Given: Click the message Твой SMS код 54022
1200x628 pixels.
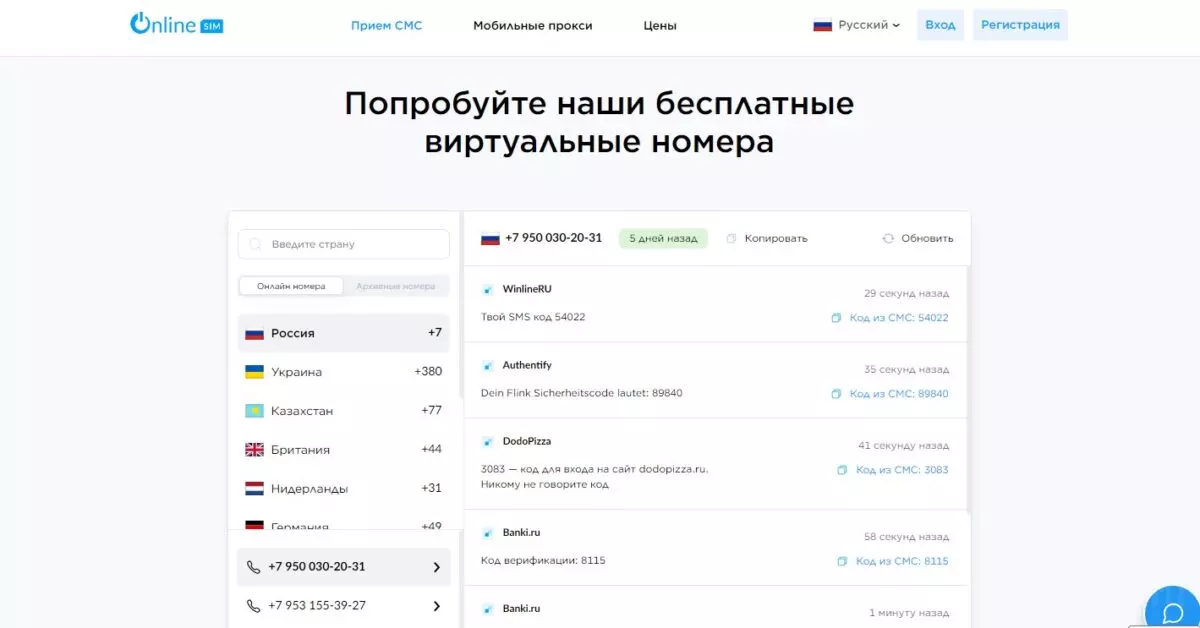Looking at the screenshot, I should (533, 317).
